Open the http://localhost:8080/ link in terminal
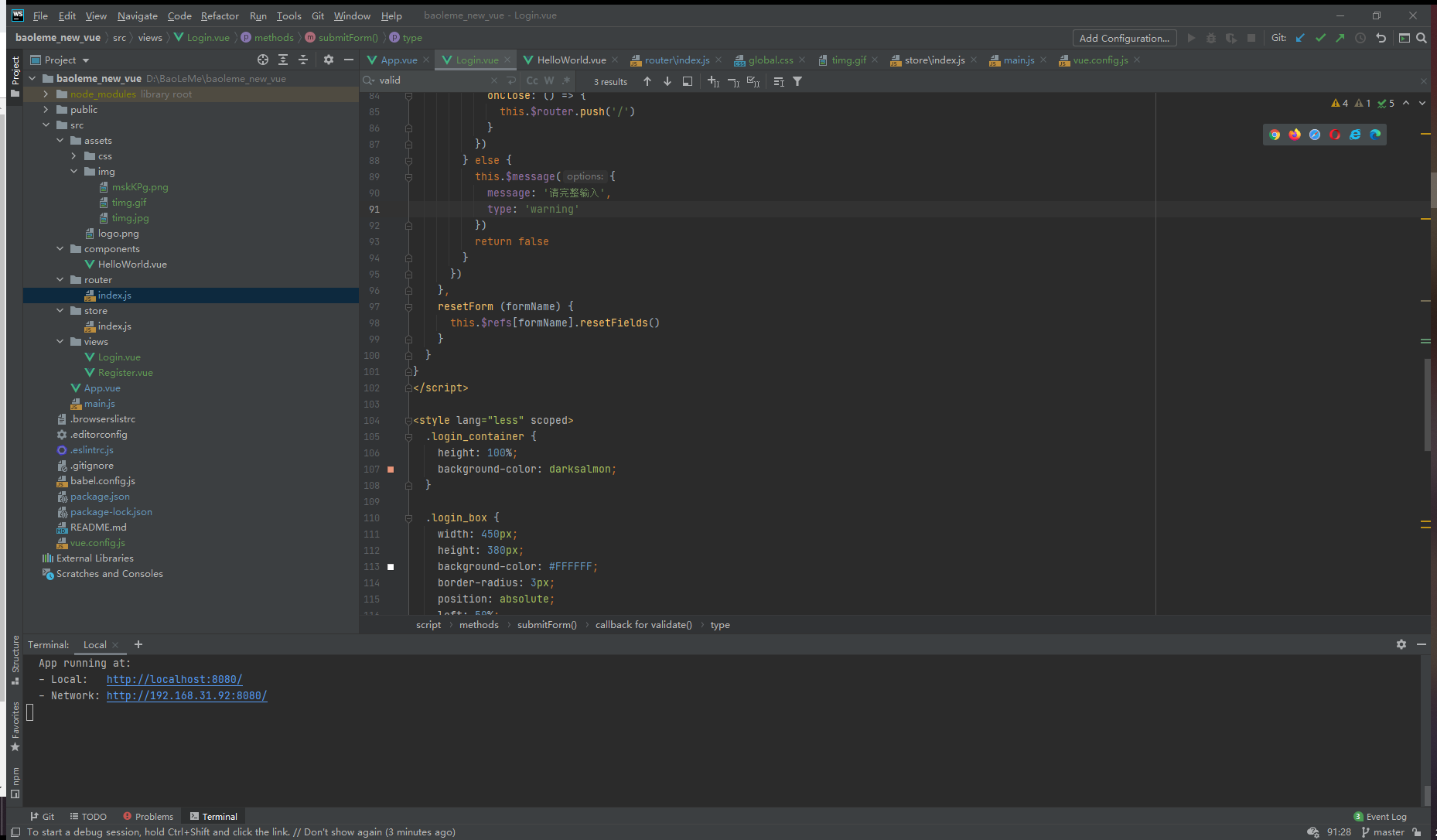The image size is (1437, 840). click(174, 680)
